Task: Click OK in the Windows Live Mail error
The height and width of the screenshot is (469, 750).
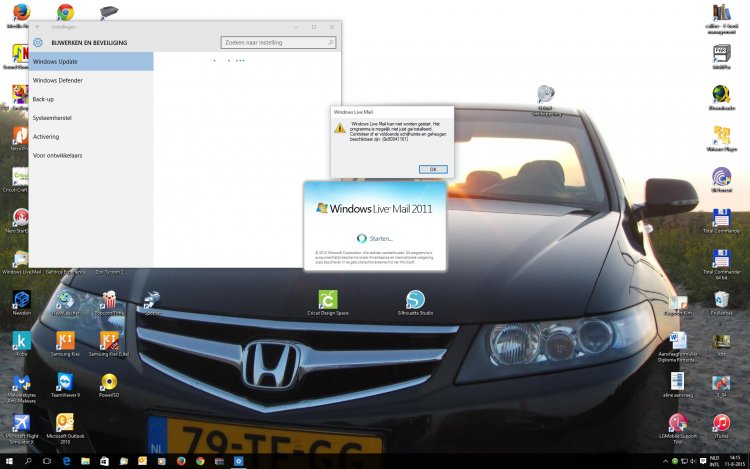Action: tap(432, 169)
